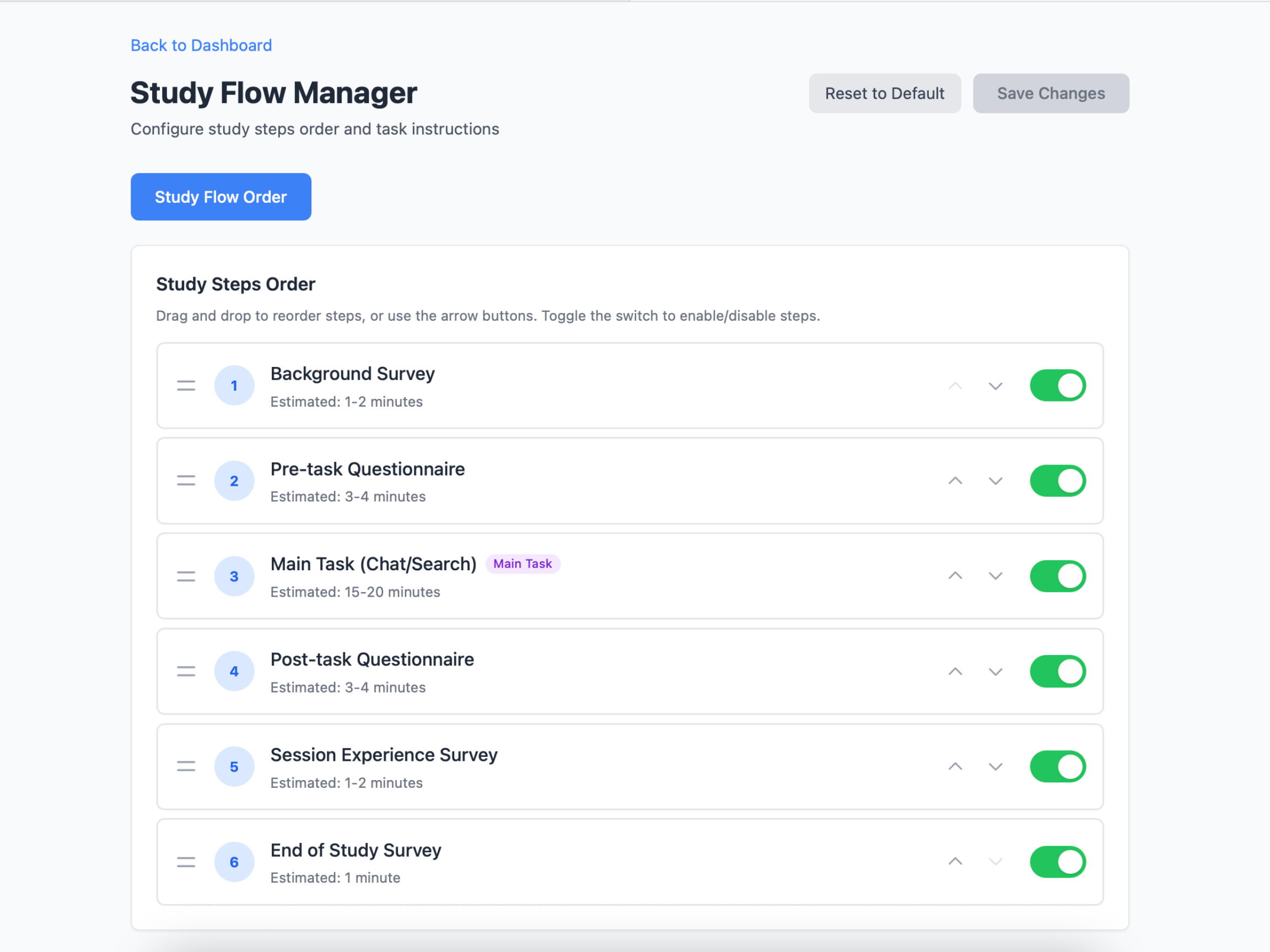Click drag handle for Background Survey
The width and height of the screenshot is (1270, 952).
click(186, 386)
